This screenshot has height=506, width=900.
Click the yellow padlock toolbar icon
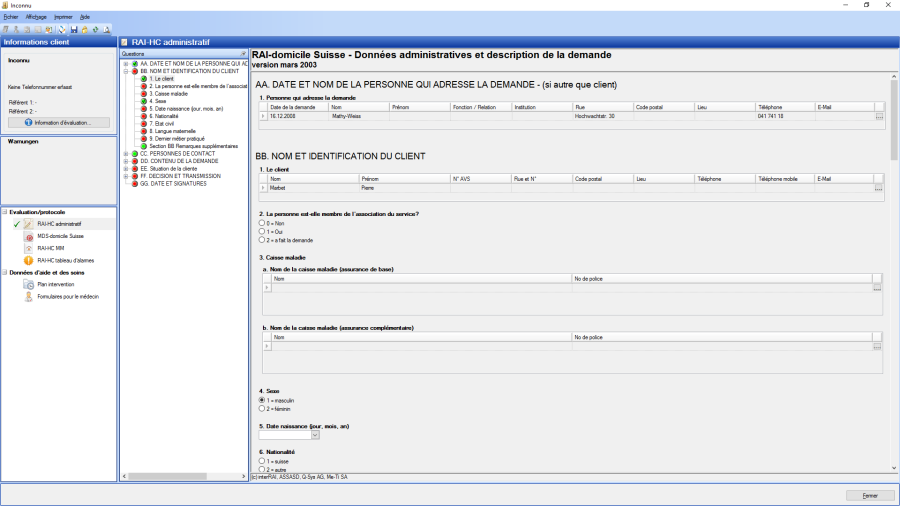click(84, 29)
